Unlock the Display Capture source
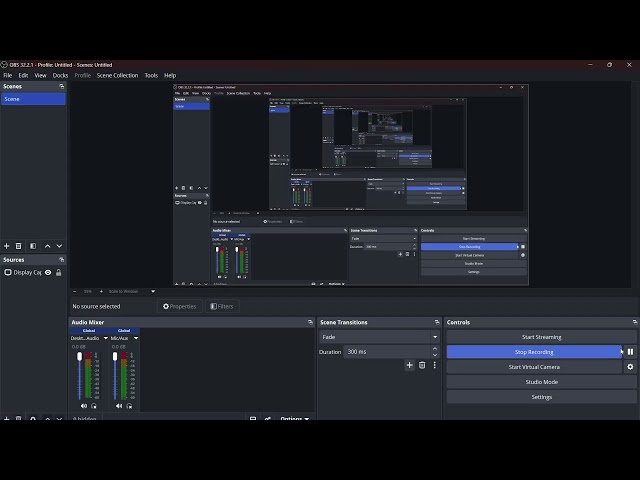The height and width of the screenshot is (480, 640). click(59, 272)
